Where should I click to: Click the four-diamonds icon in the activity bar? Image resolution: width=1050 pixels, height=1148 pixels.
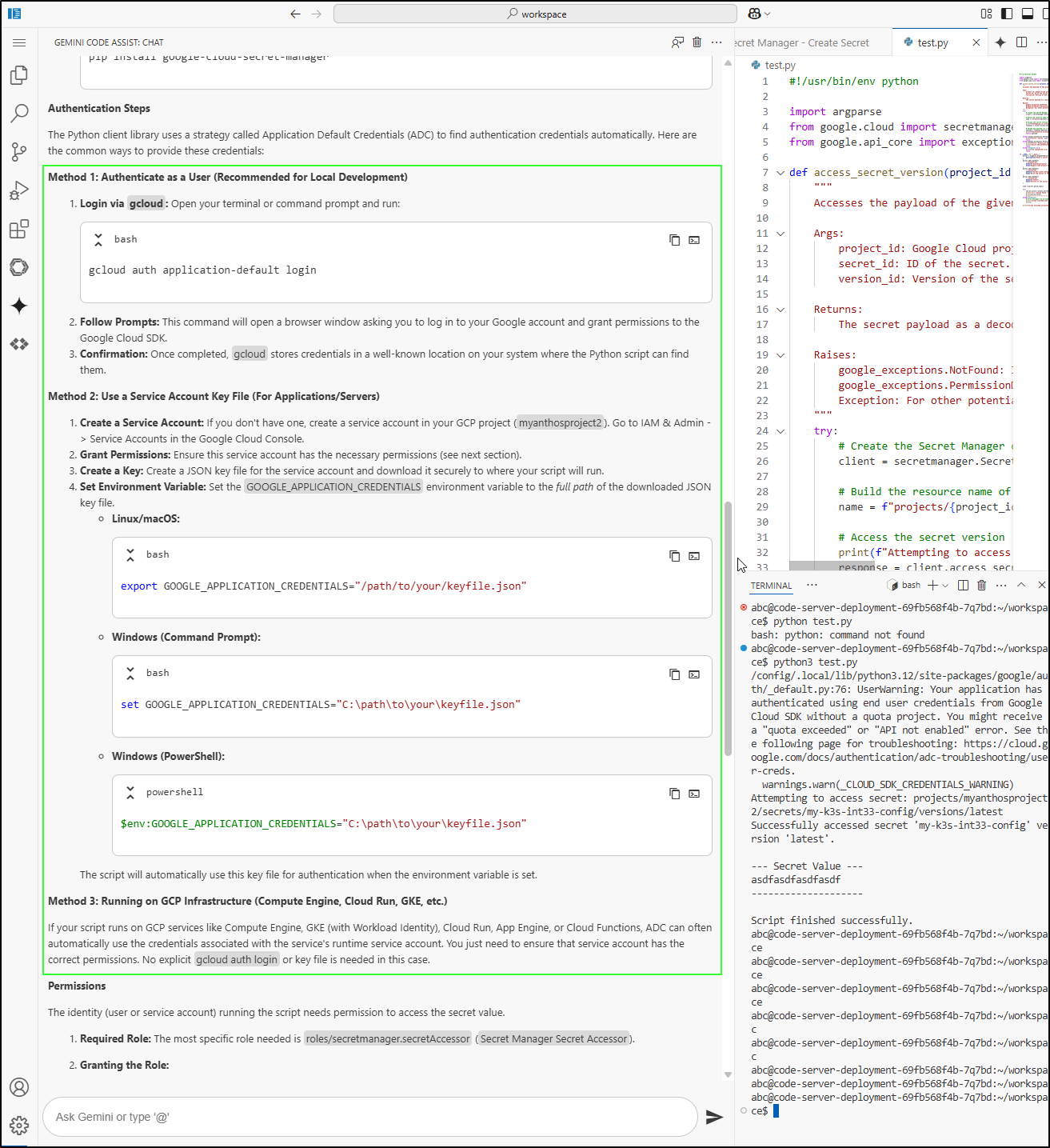click(x=19, y=344)
